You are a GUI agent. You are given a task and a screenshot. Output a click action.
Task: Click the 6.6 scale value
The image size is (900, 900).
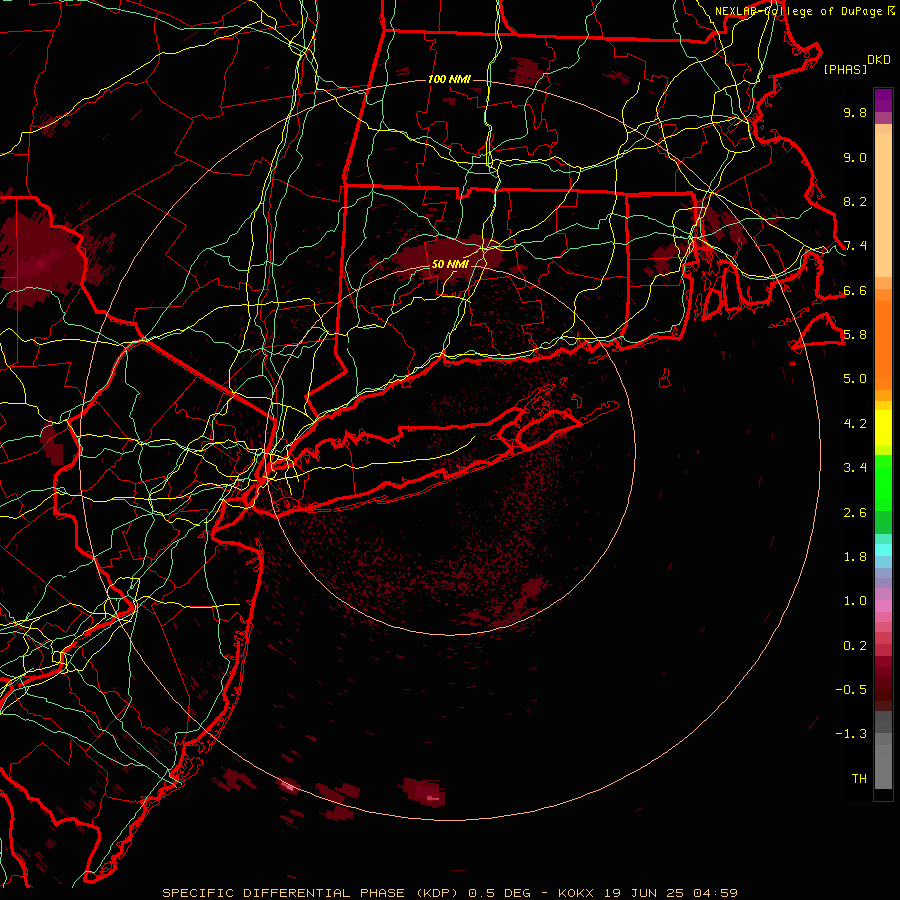tap(855, 290)
